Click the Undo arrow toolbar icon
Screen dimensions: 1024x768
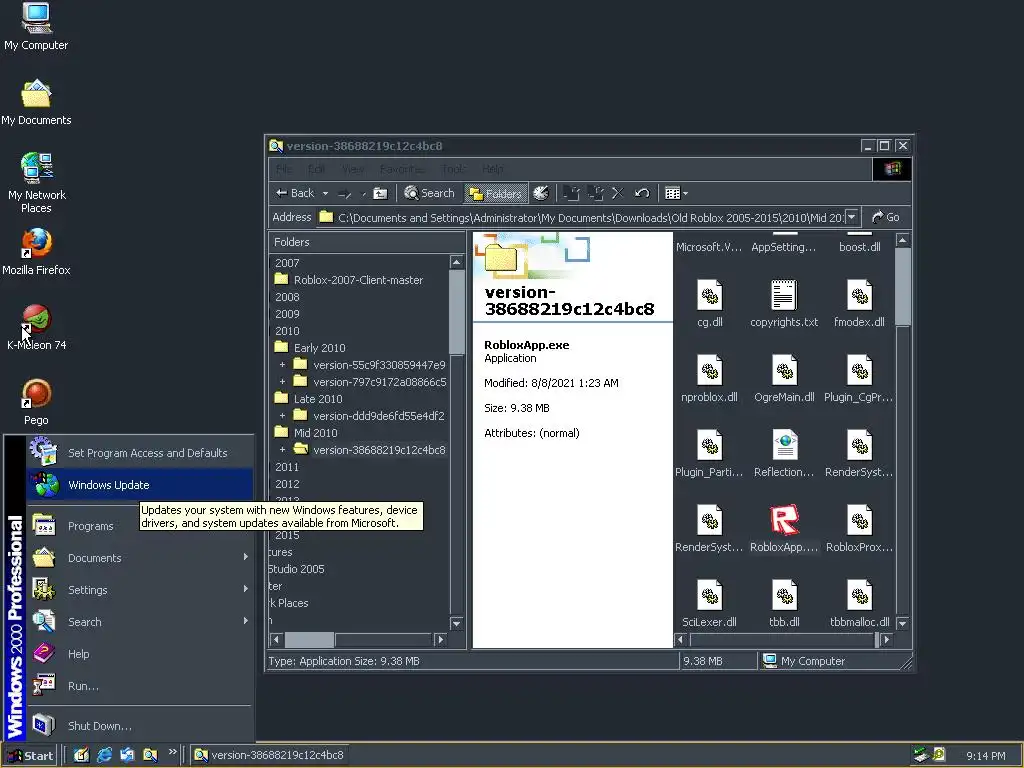[x=642, y=193]
